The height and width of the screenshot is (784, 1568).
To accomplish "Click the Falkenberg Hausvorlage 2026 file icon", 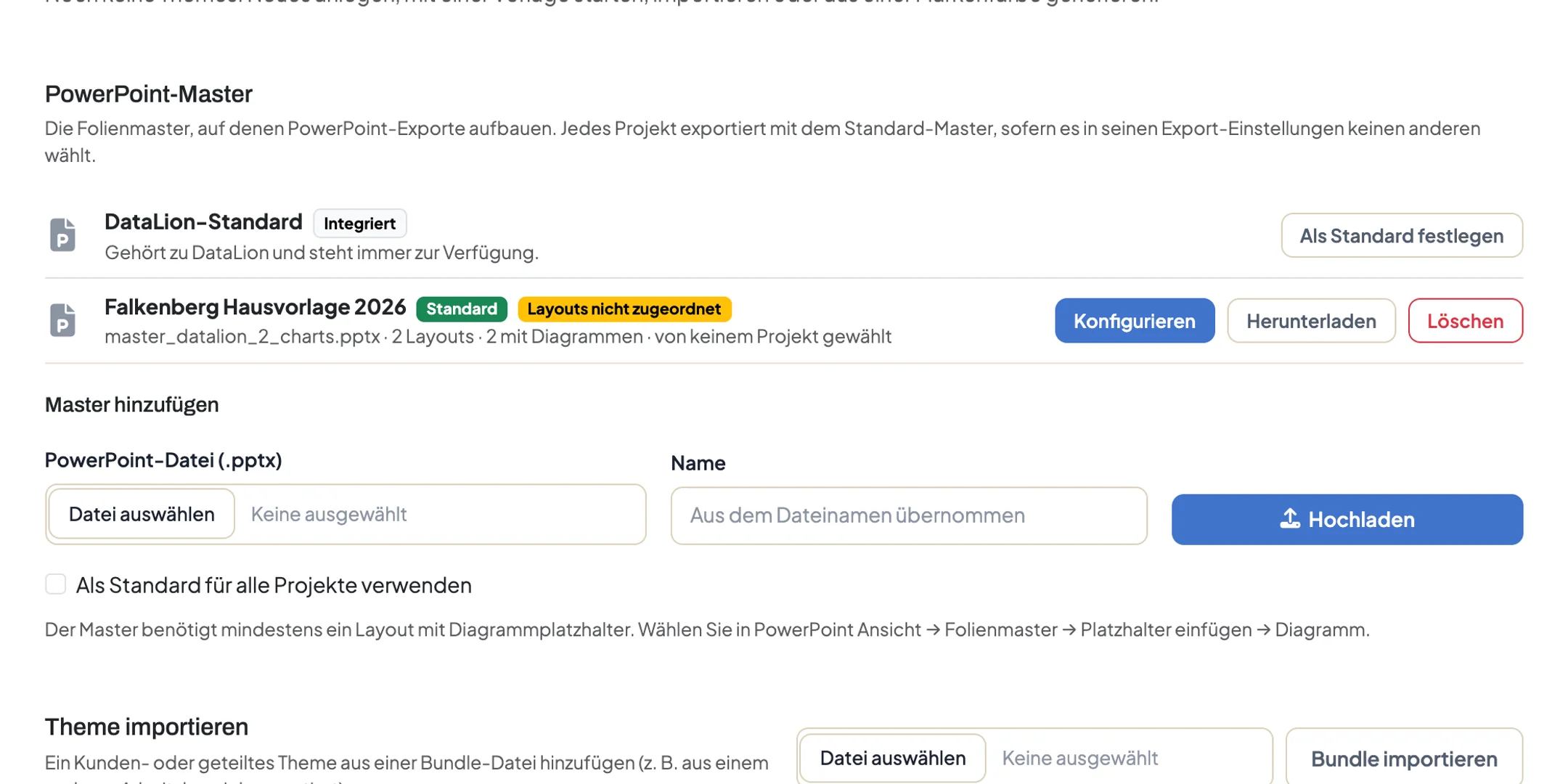I will click(x=62, y=320).
